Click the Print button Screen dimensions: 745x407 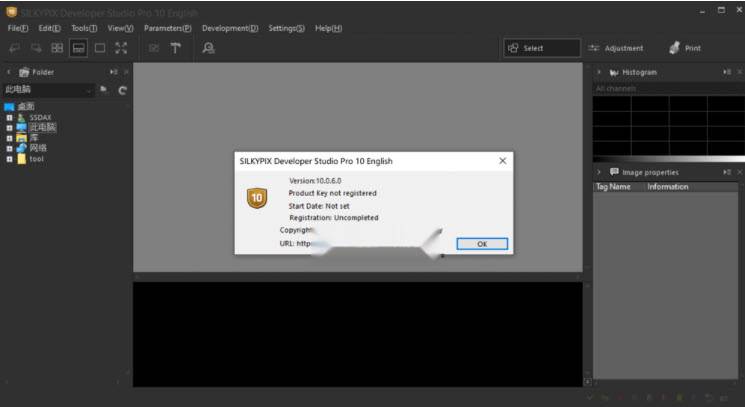tap(685, 48)
